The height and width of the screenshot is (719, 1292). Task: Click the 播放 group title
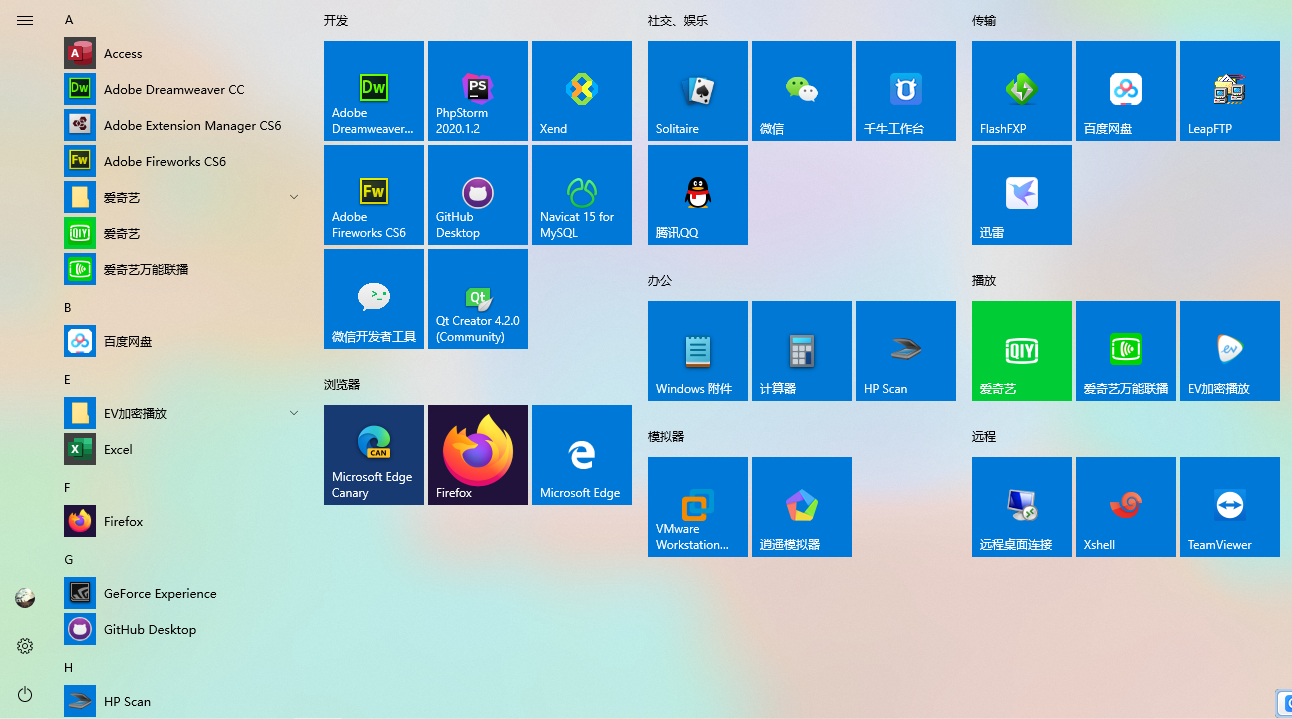click(x=984, y=280)
